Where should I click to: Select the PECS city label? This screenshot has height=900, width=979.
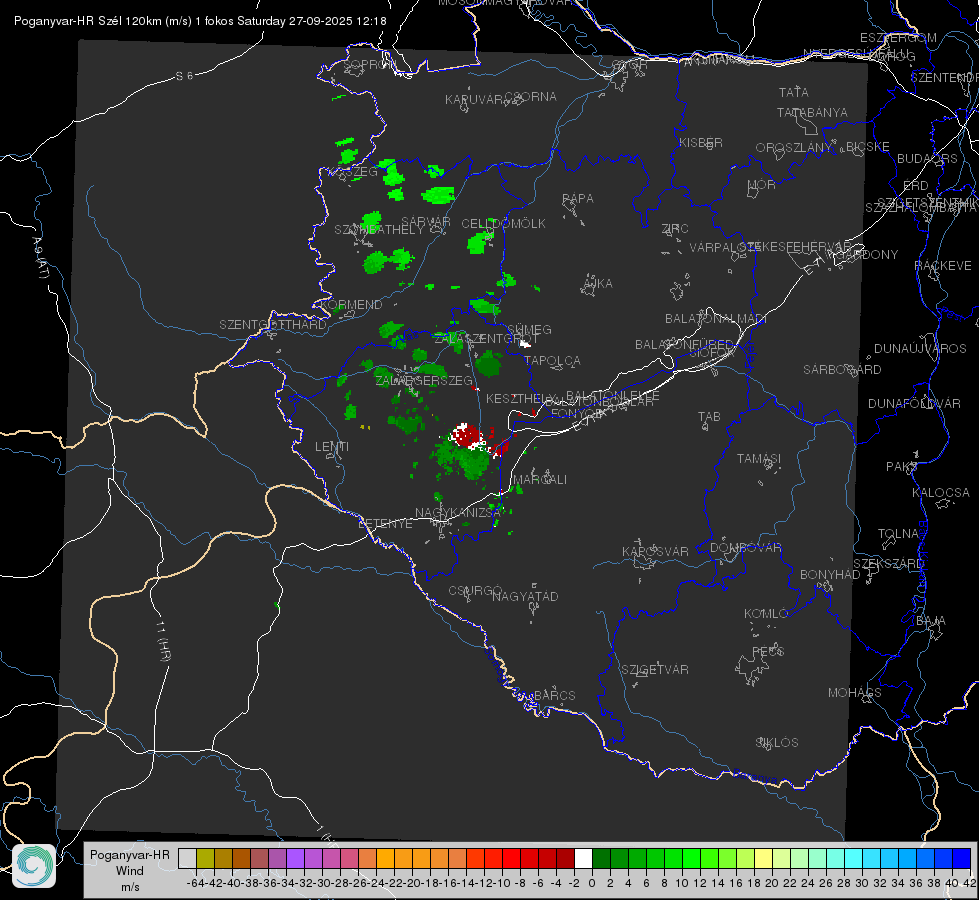(x=768, y=651)
